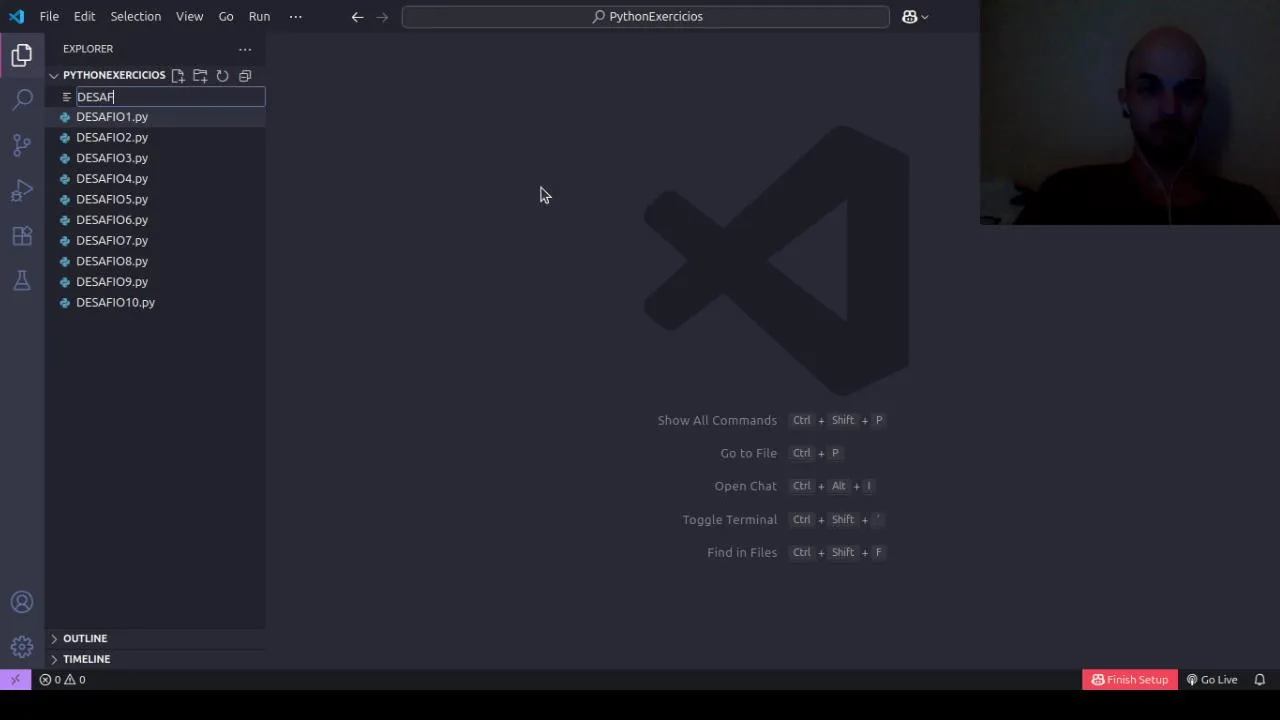The height and width of the screenshot is (720, 1280).
Task: Open the Edit menu
Action: pyautogui.click(x=84, y=16)
